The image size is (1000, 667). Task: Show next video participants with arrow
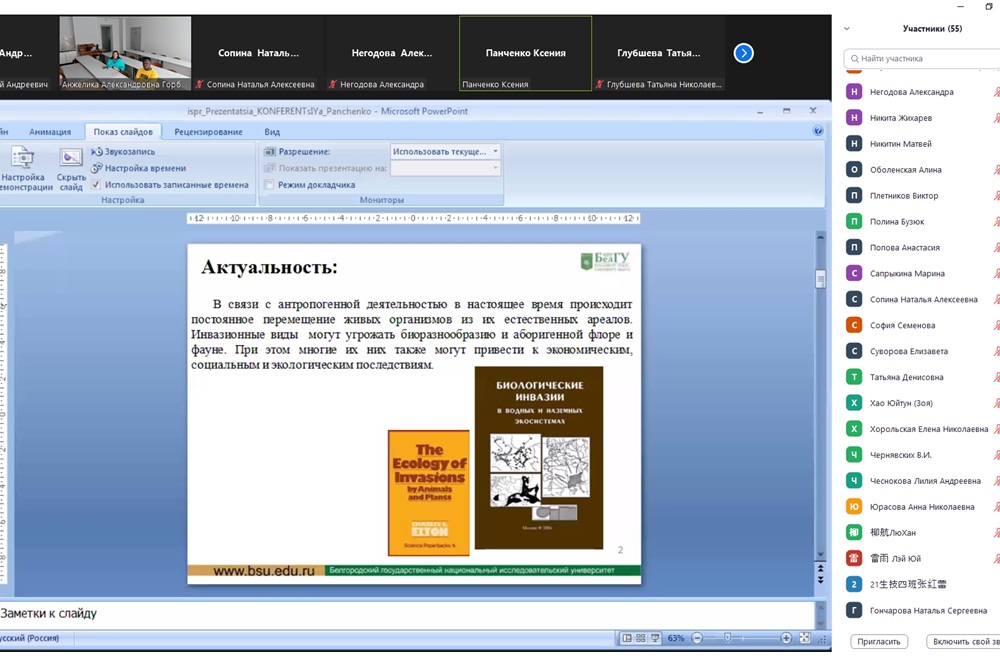tap(743, 53)
